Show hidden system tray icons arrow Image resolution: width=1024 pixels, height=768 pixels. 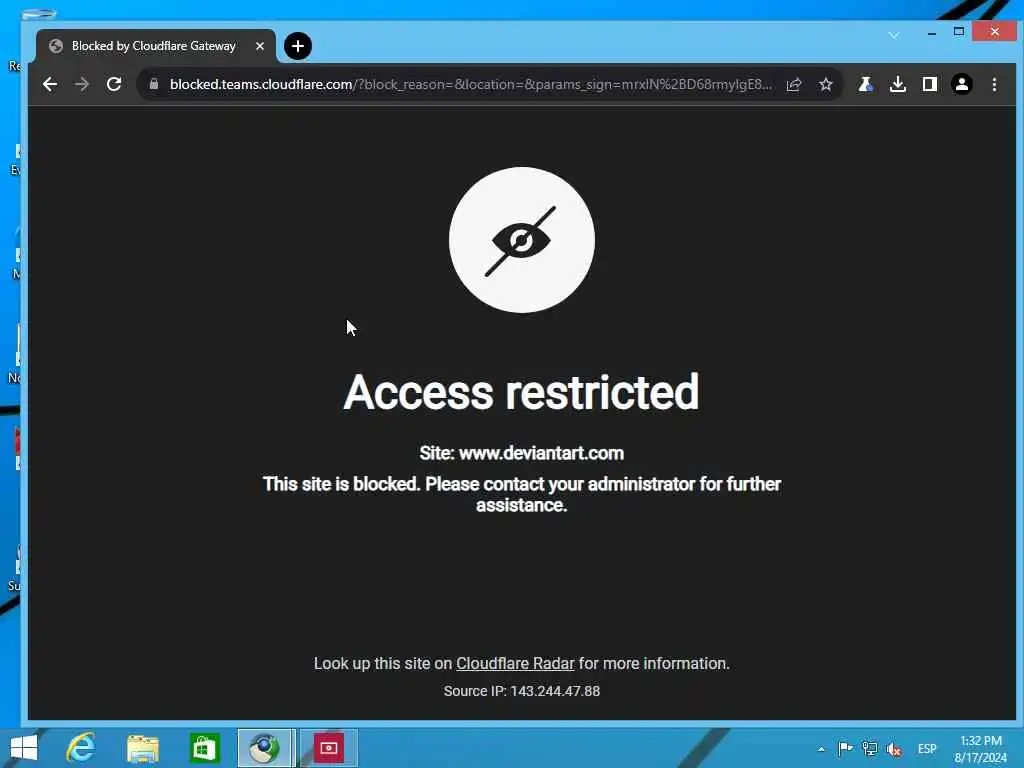pos(821,749)
